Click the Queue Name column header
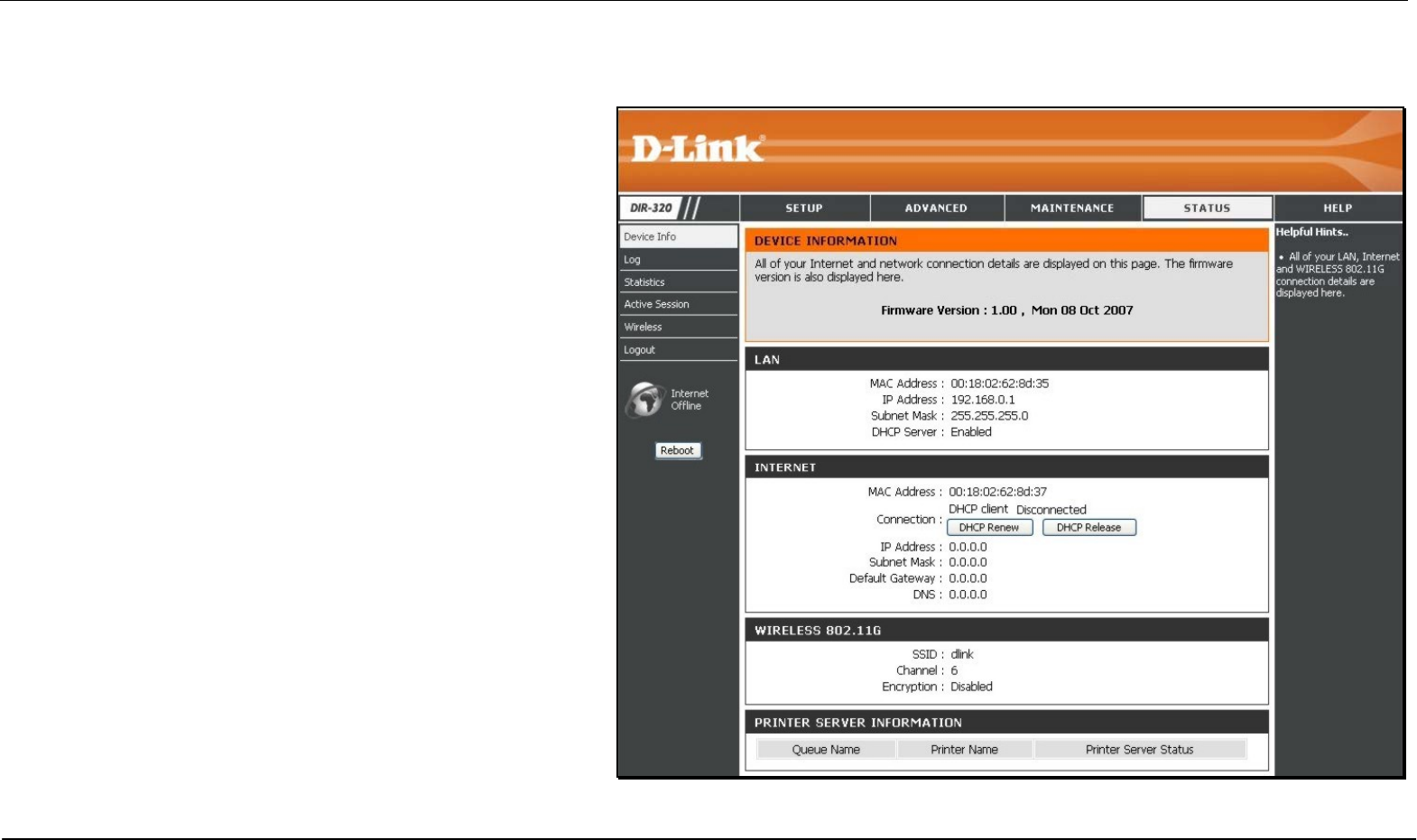The width and height of the screenshot is (1417, 840). point(826,750)
